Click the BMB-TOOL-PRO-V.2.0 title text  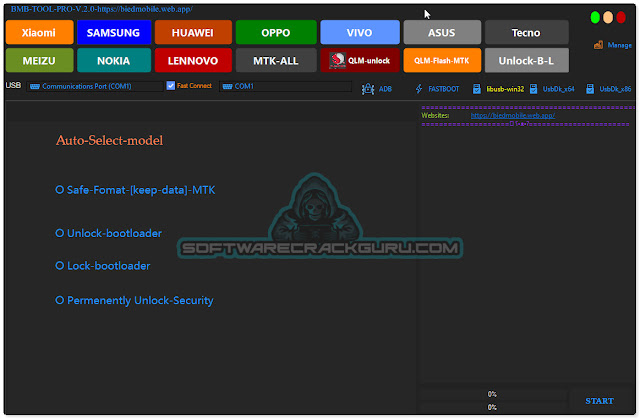102,9
